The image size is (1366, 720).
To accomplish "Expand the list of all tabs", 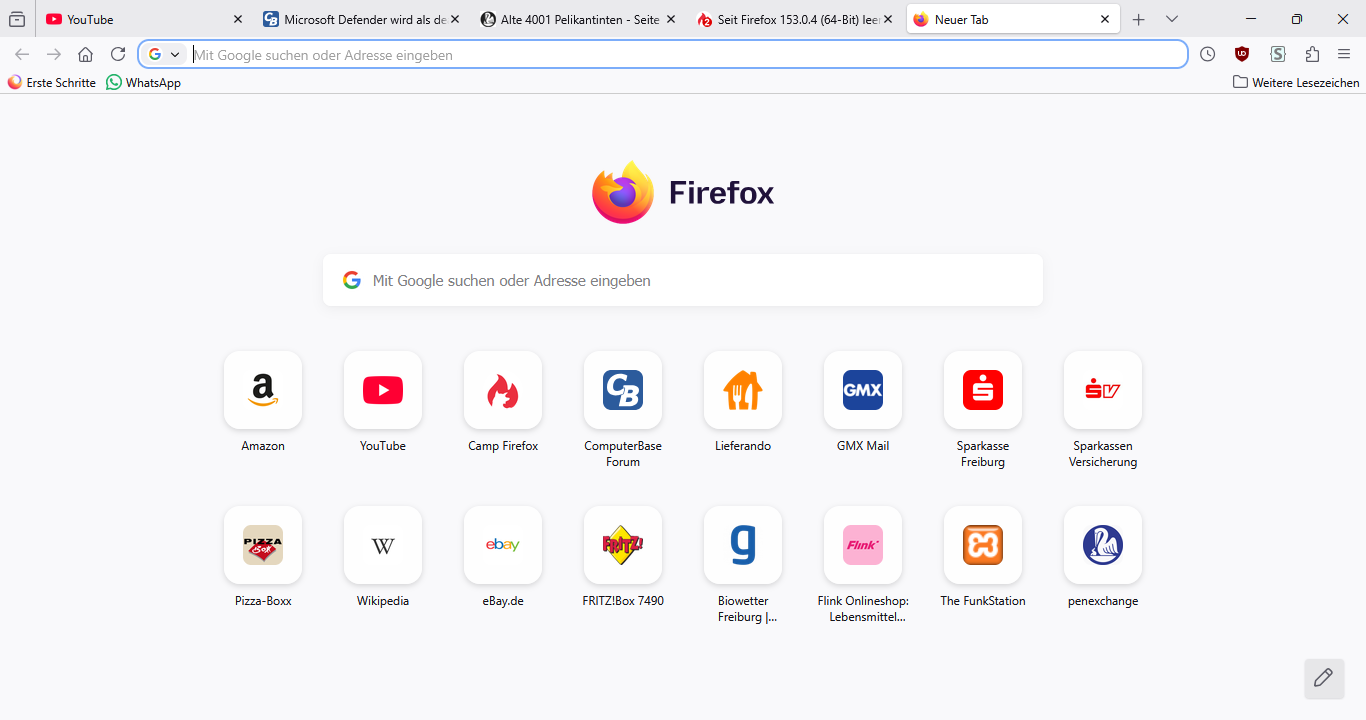I will pos(1172,19).
